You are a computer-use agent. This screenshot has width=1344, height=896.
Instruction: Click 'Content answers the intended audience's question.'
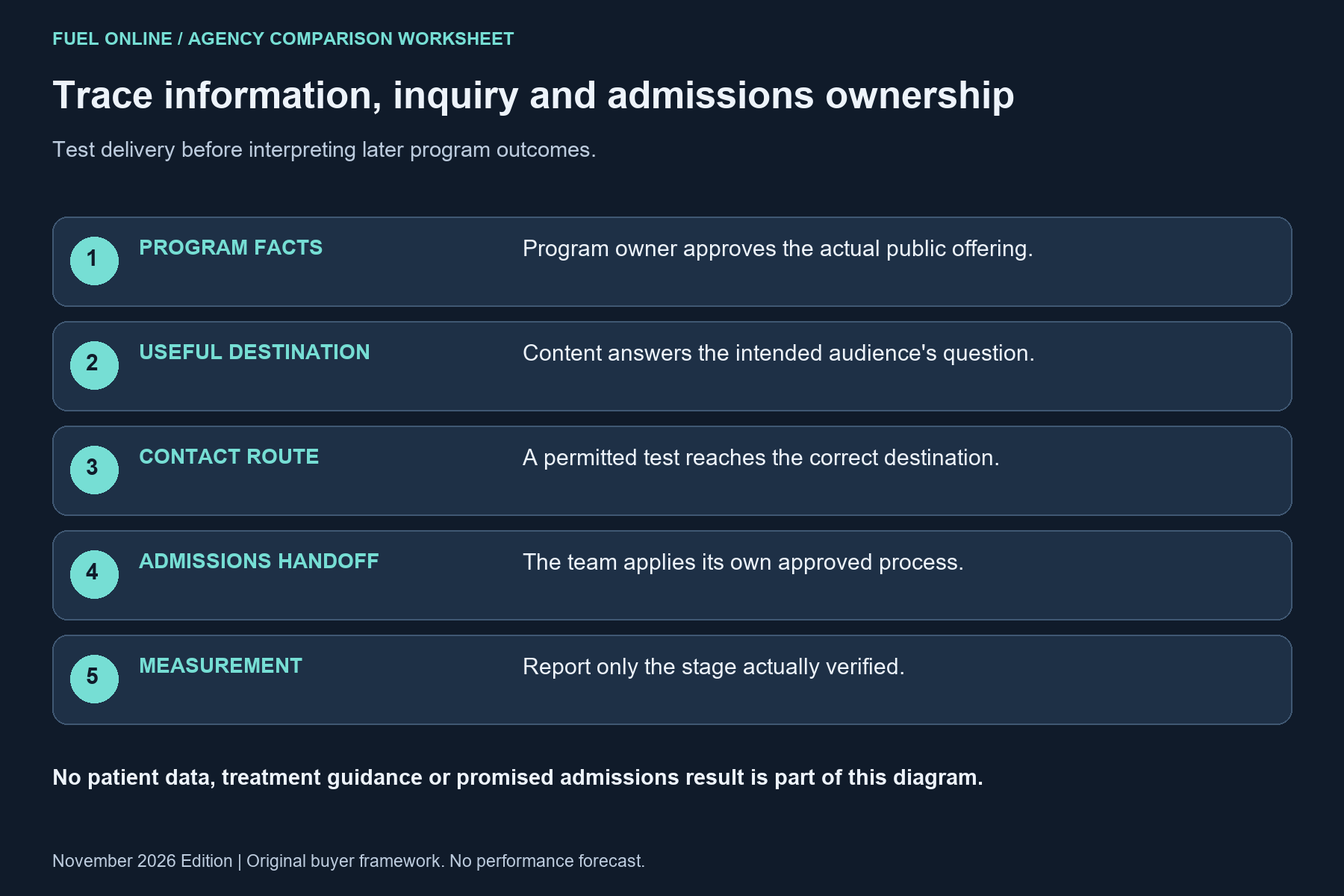coord(779,353)
